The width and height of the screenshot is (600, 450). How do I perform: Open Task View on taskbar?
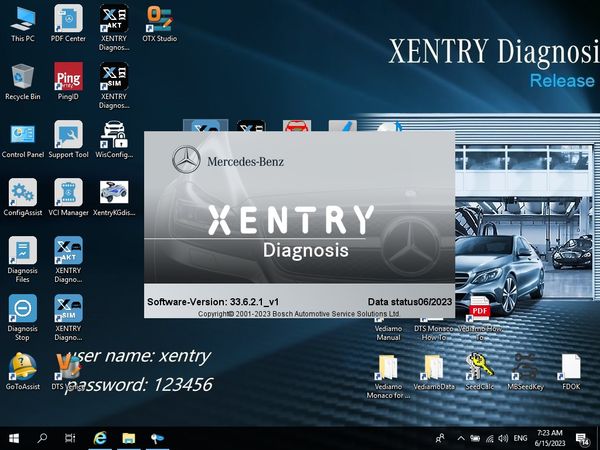[70, 438]
